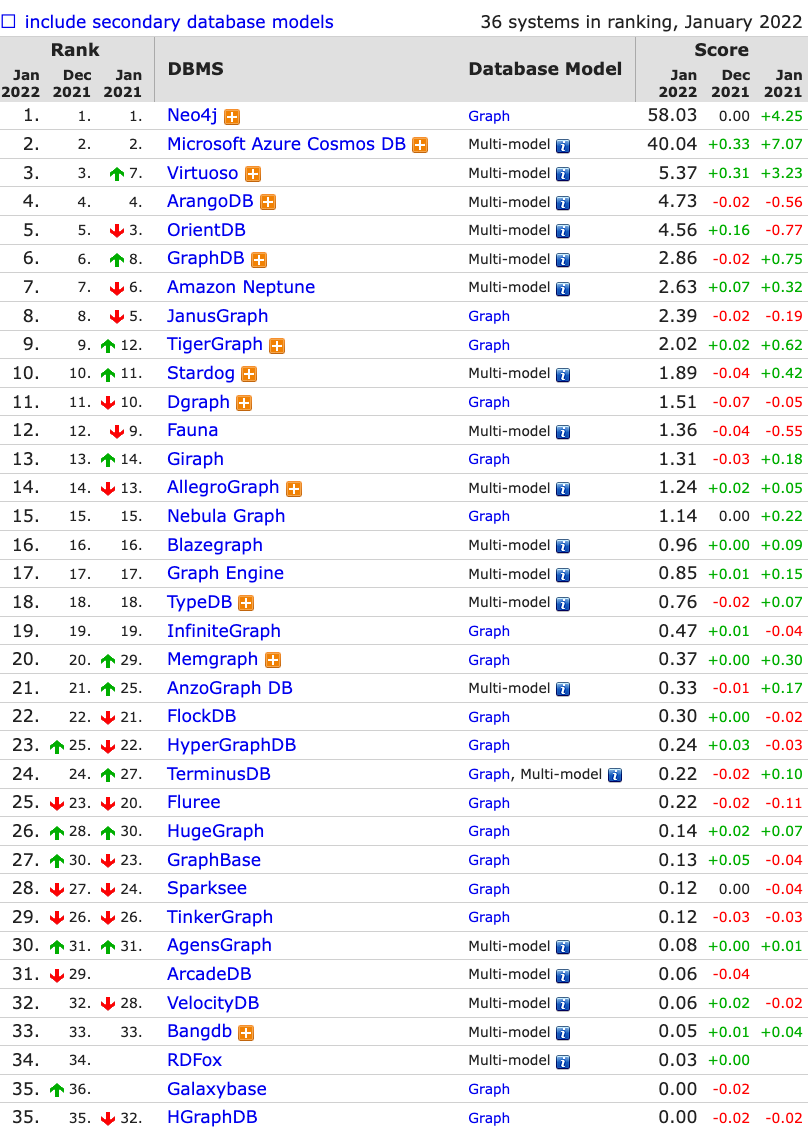
Task: Click the Score column header
Action: [722, 50]
